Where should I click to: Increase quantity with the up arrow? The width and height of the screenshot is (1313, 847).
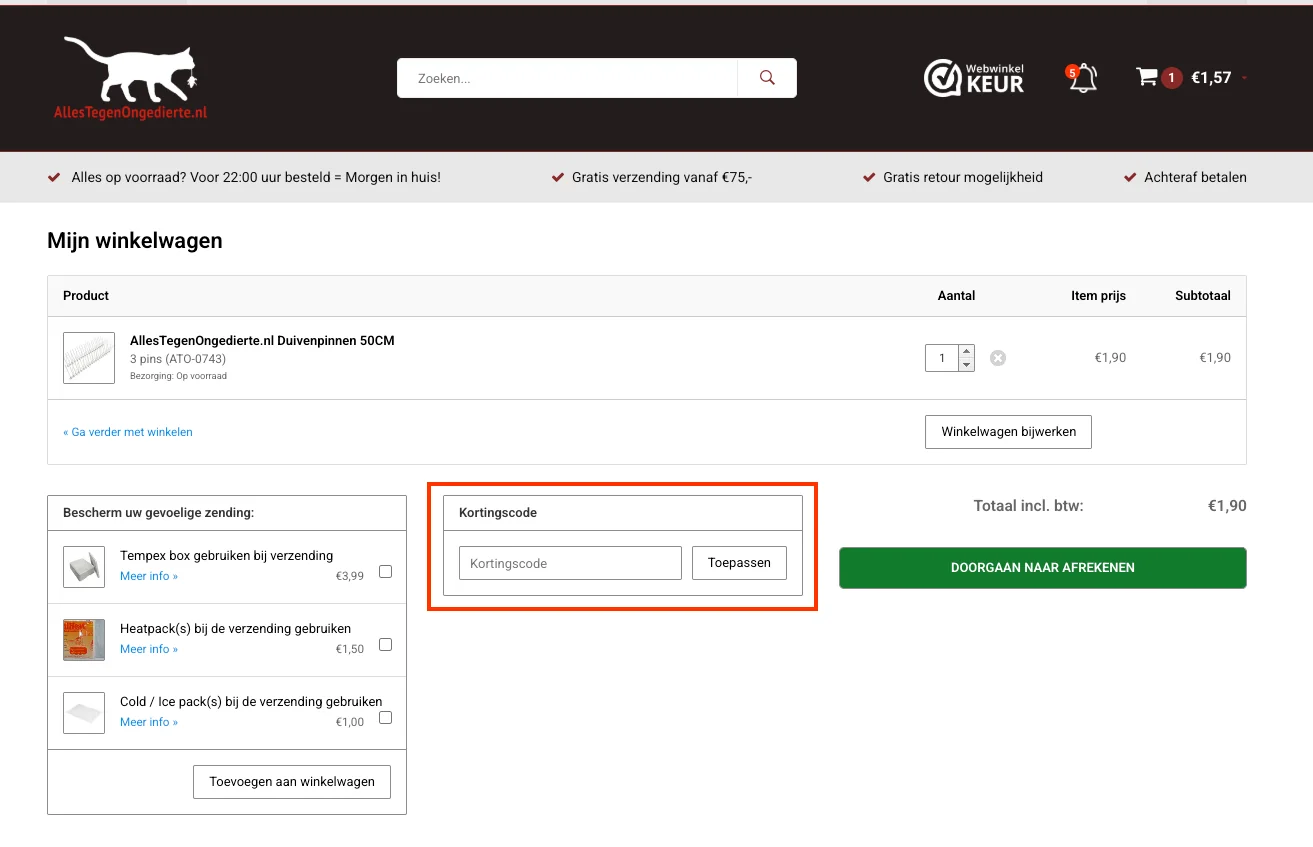point(966,351)
